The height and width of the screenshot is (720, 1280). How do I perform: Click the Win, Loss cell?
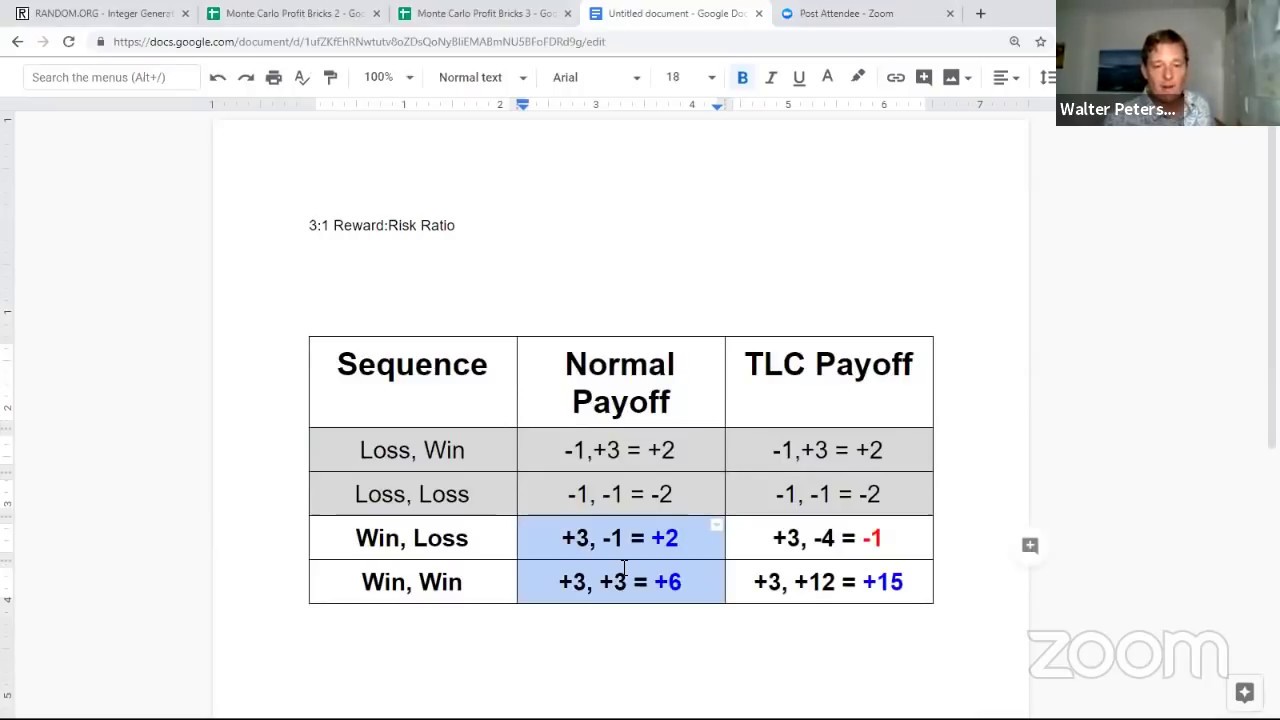[413, 538]
